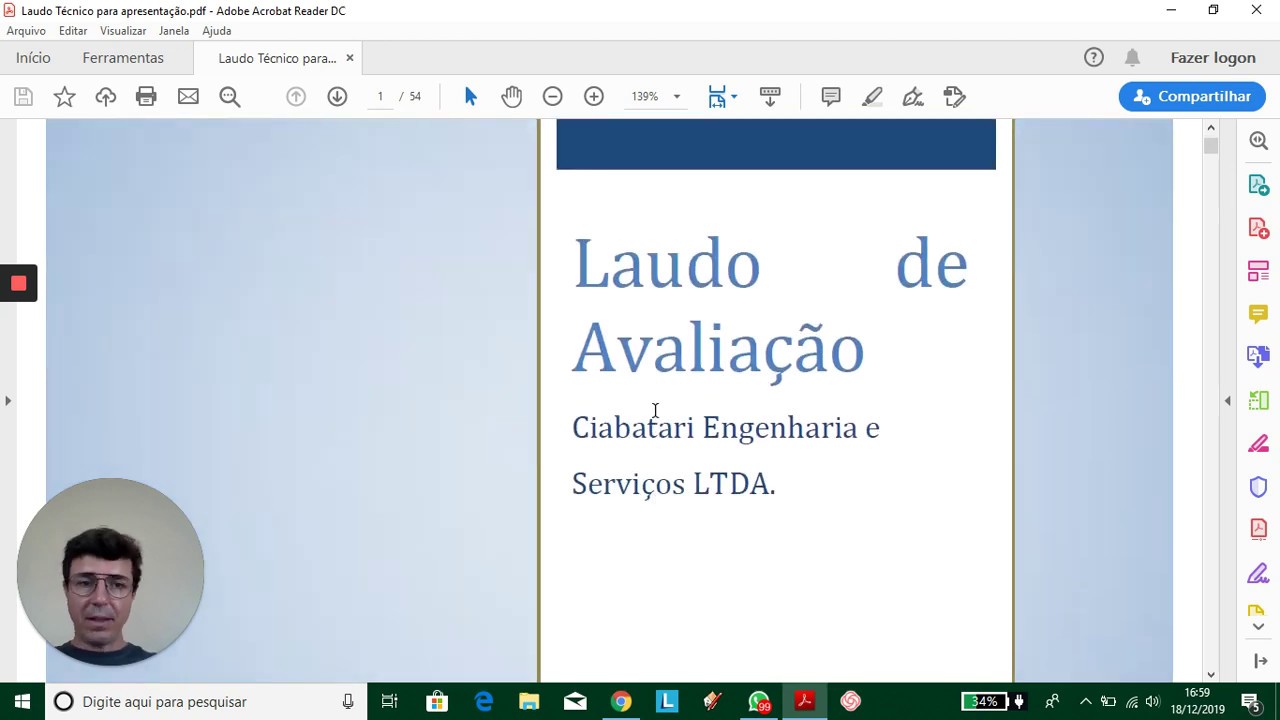Click the Save file icon

[x=23, y=97]
